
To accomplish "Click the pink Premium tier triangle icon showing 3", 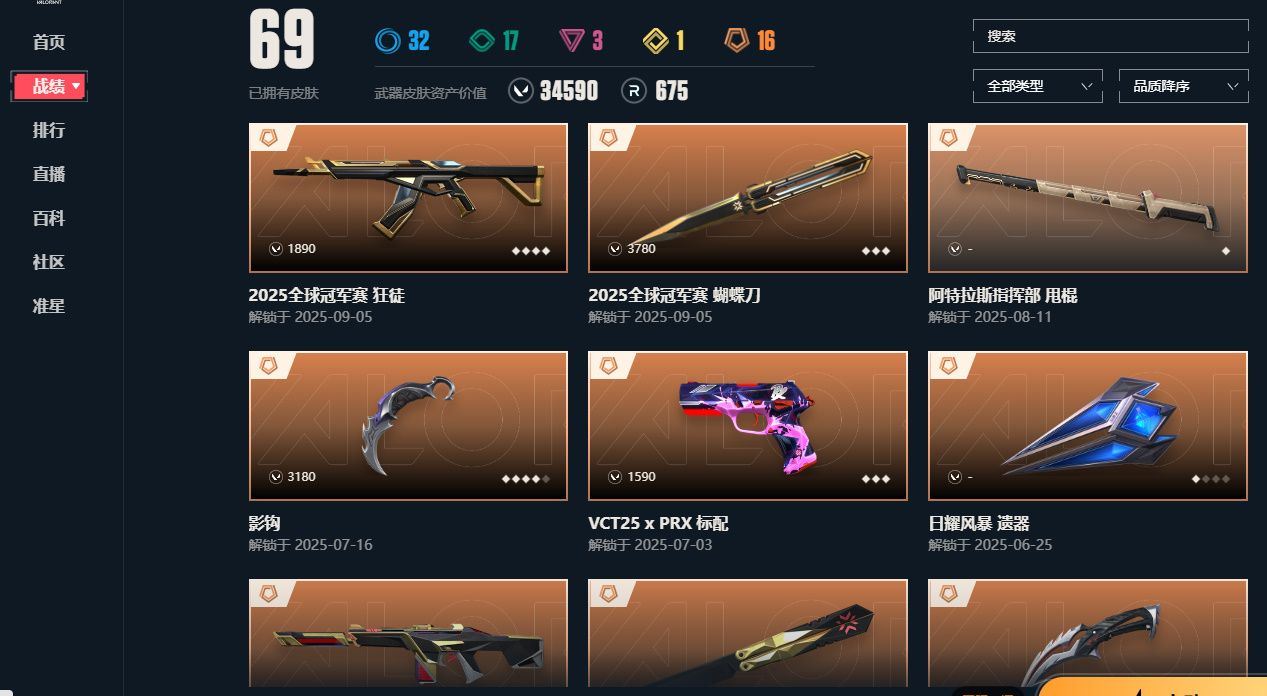I will point(571,41).
